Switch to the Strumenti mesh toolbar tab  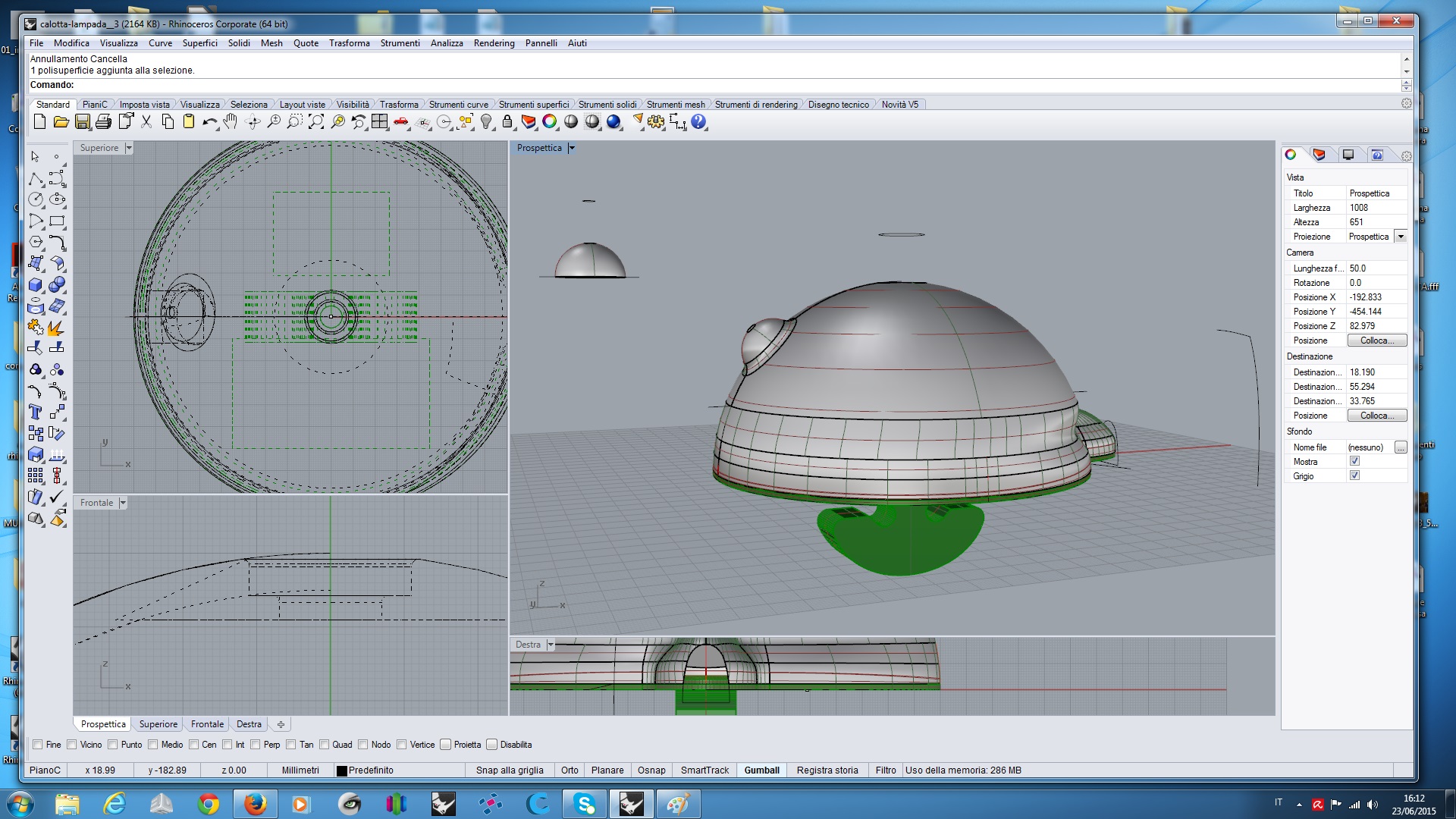[675, 105]
